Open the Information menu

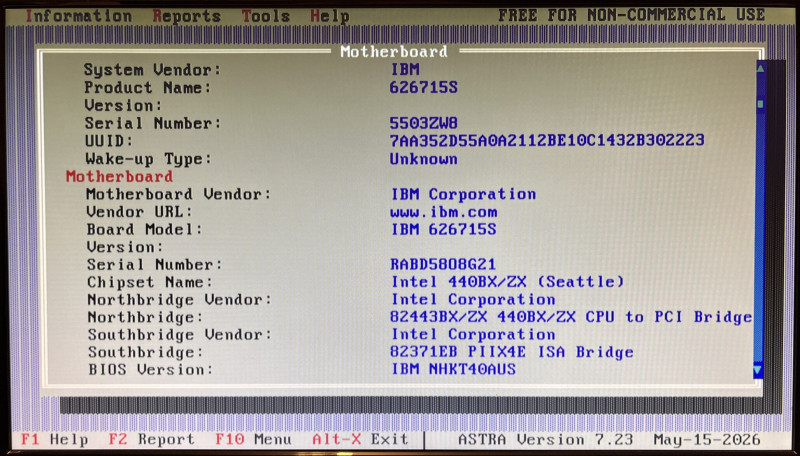click(x=79, y=16)
